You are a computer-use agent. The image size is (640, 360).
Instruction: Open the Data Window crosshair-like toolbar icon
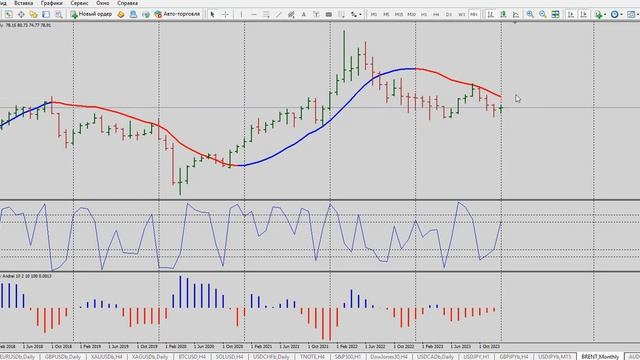21,14
